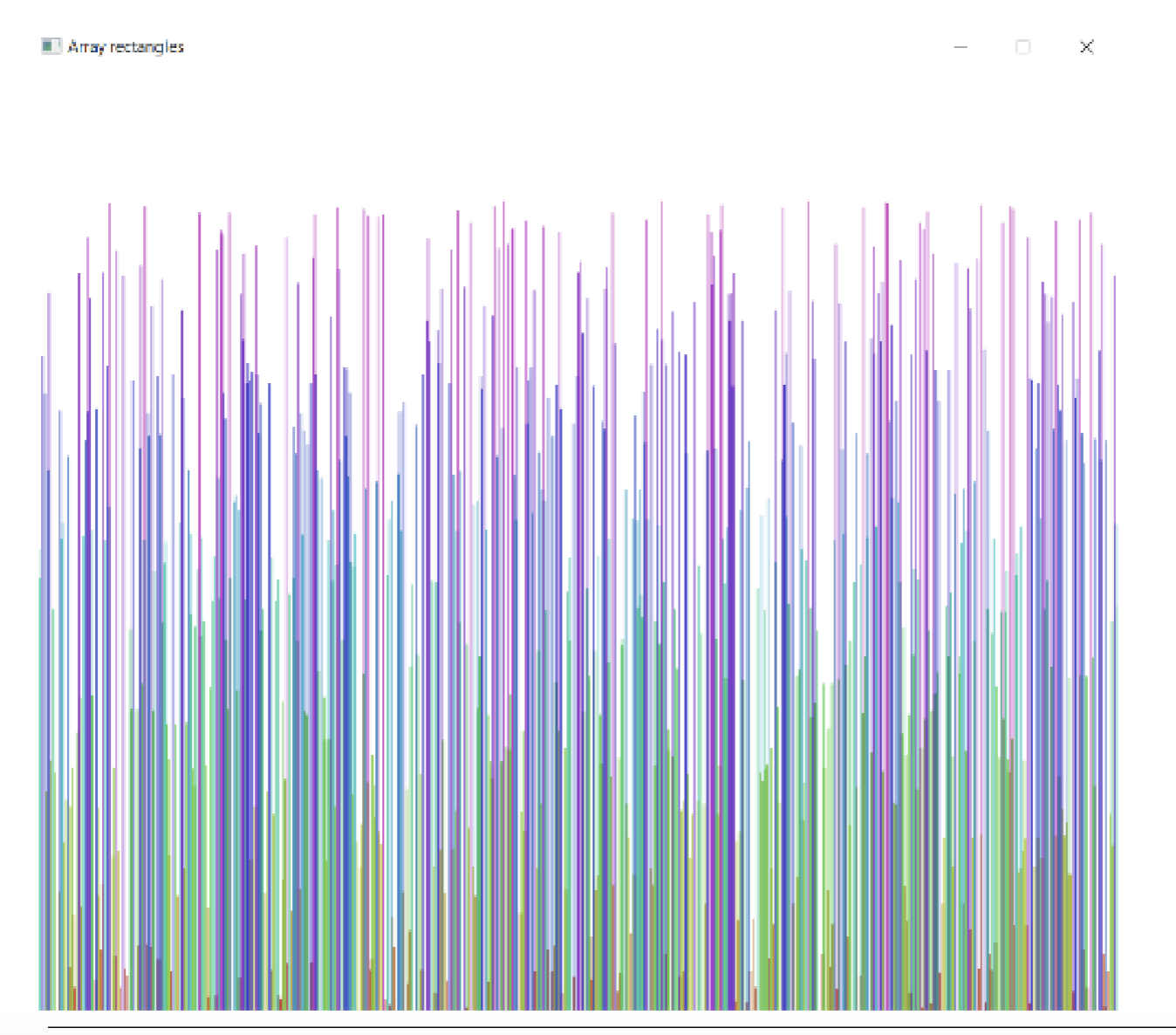The width and height of the screenshot is (1176, 1035).
Task: Minimize the Array rectangles window
Action: coord(961,47)
